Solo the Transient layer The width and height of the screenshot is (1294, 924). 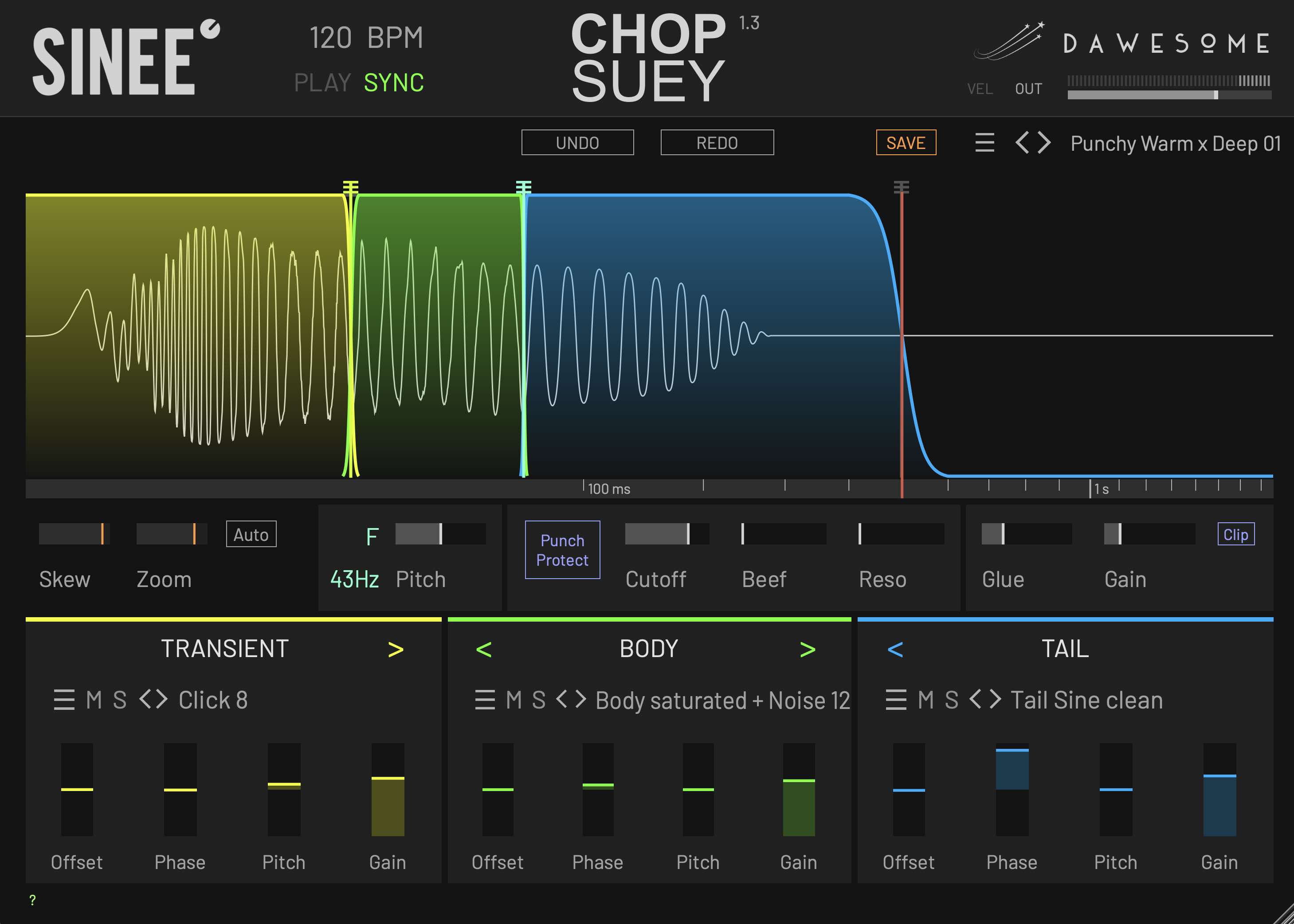(119, 700)
